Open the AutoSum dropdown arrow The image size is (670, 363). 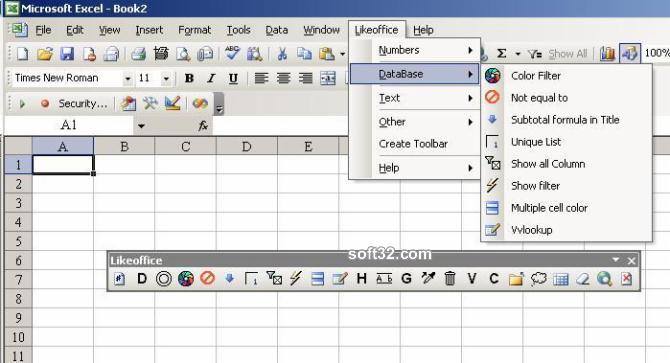pyautogui.click(x=517, y=54)
